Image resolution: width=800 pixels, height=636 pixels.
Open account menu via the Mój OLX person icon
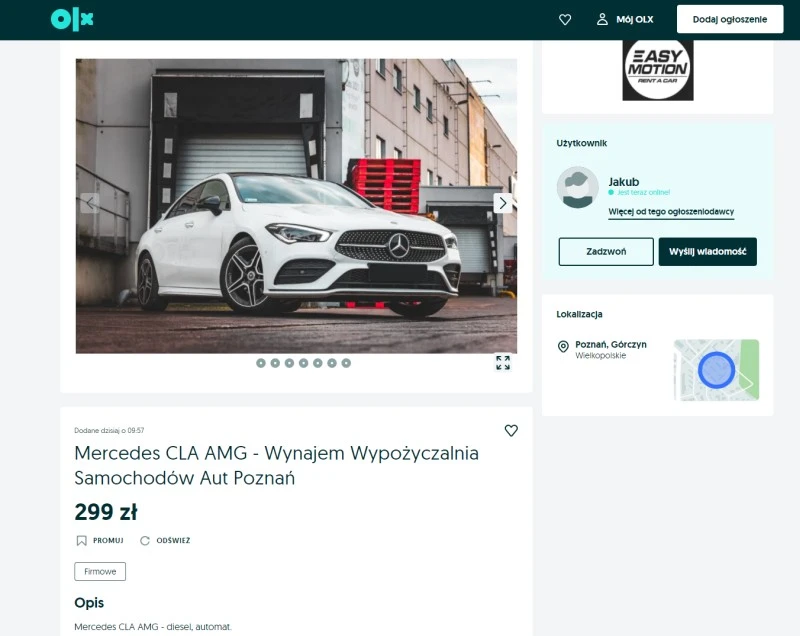[601, 18]
